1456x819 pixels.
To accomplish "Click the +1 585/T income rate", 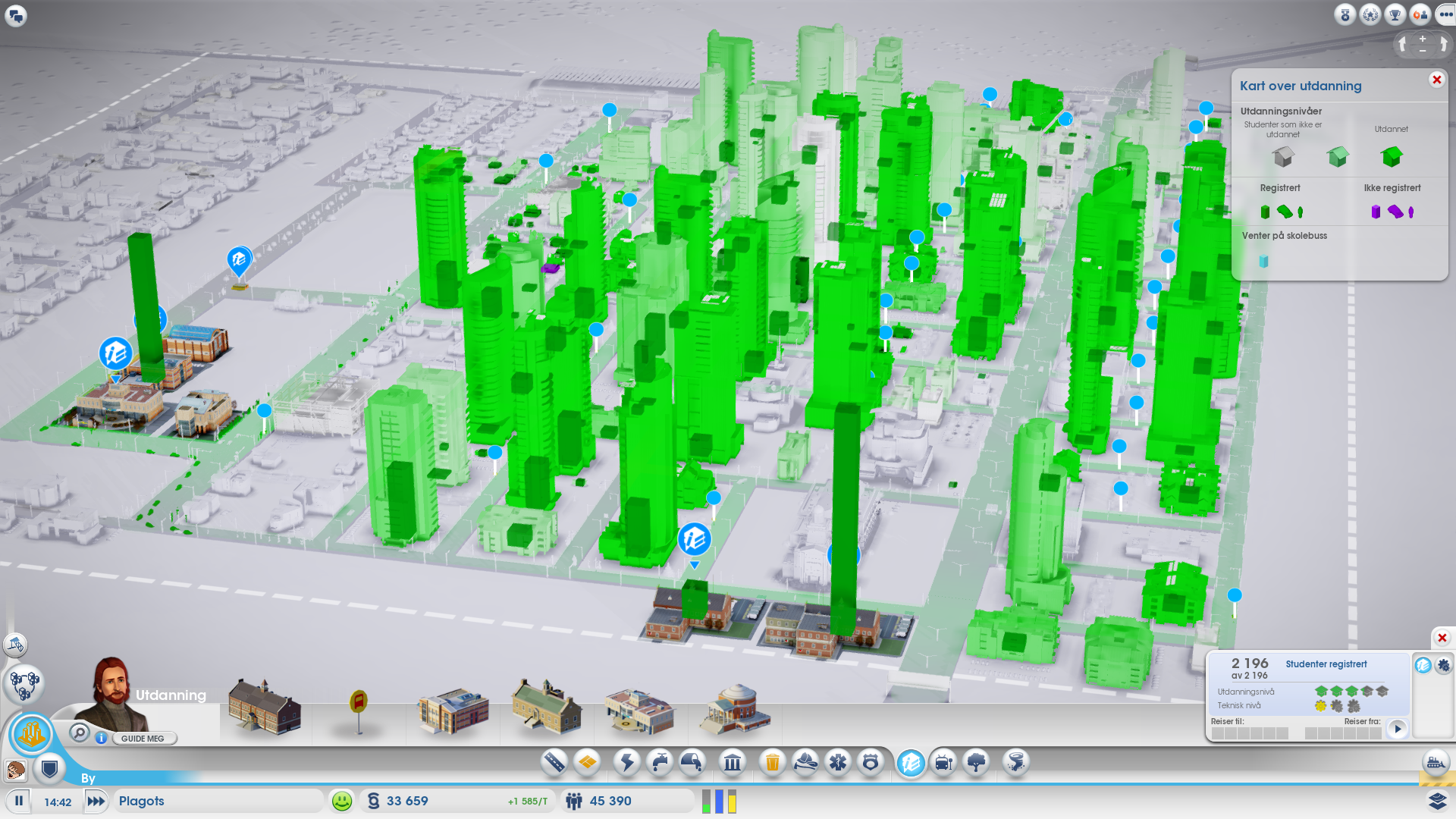I will point(527,802).
